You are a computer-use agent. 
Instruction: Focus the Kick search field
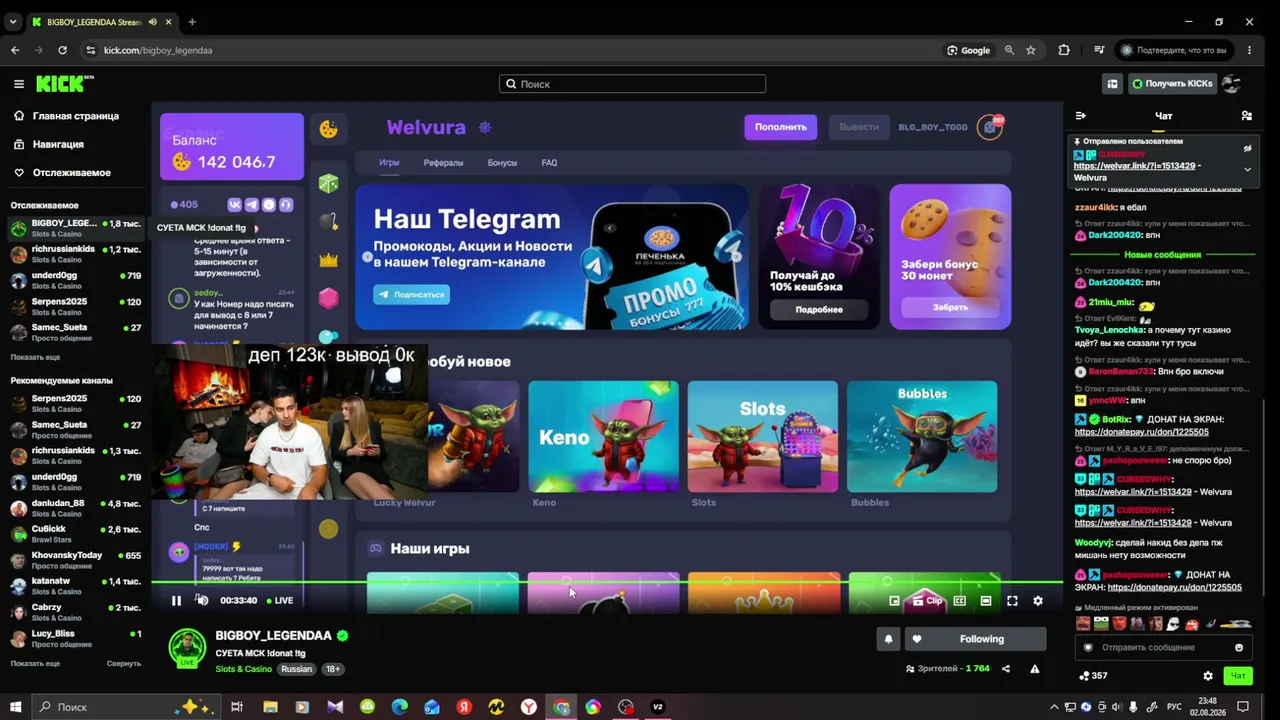[x=633, y=84]
